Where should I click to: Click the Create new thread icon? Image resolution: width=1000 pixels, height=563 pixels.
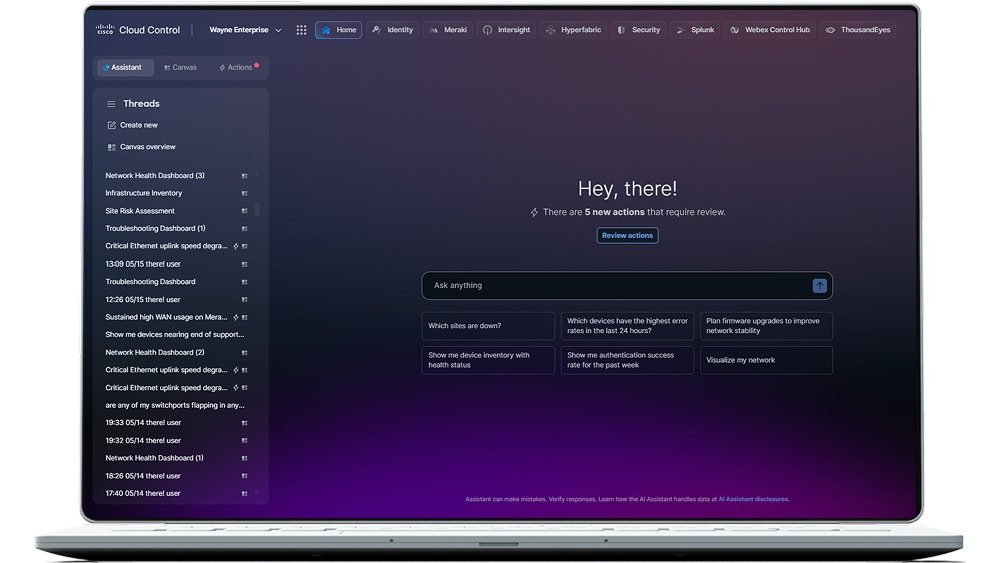coord(112,125)
